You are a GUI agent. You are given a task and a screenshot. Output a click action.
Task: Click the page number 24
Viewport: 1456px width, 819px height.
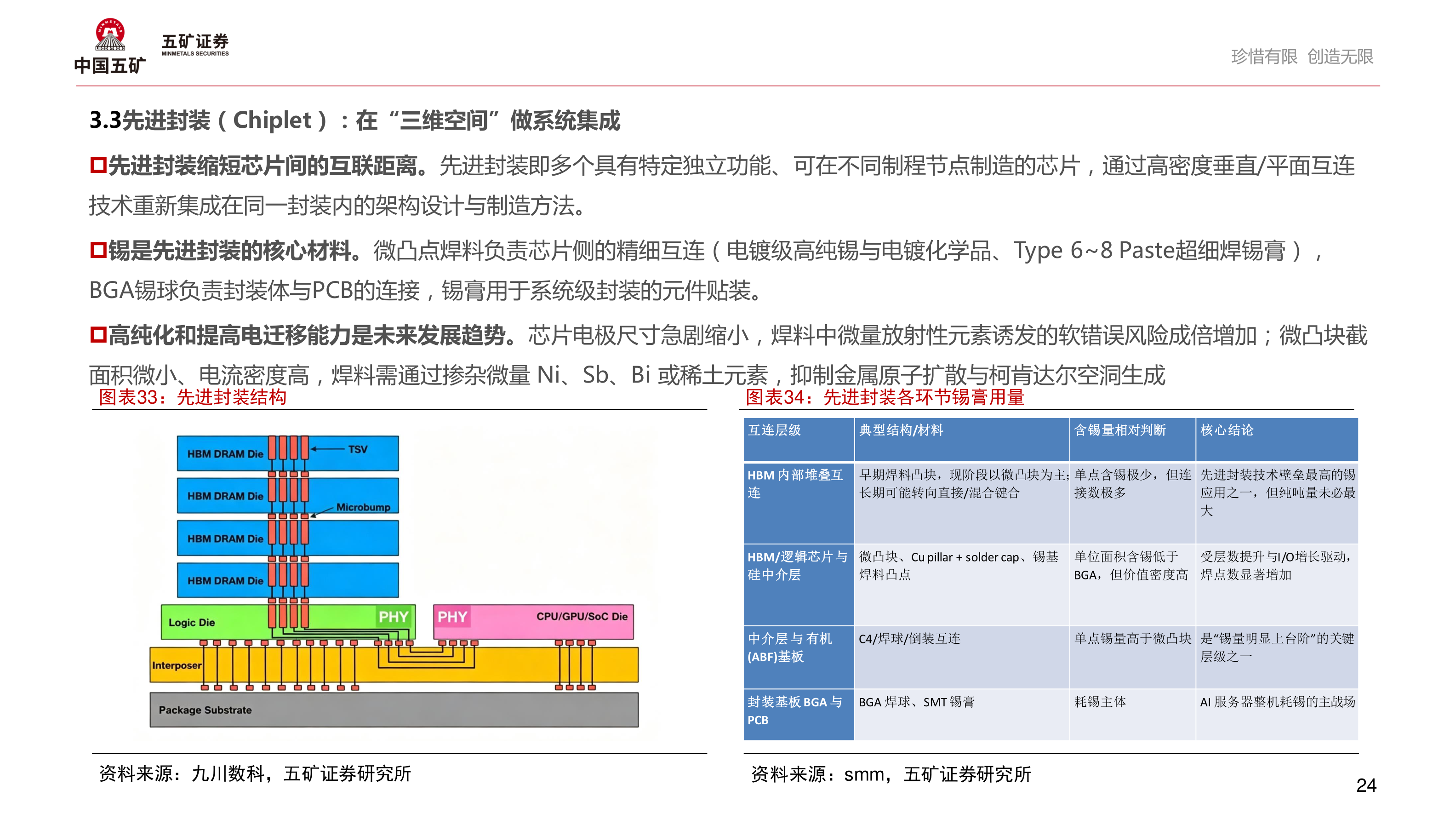click(x=1366, y=785)
